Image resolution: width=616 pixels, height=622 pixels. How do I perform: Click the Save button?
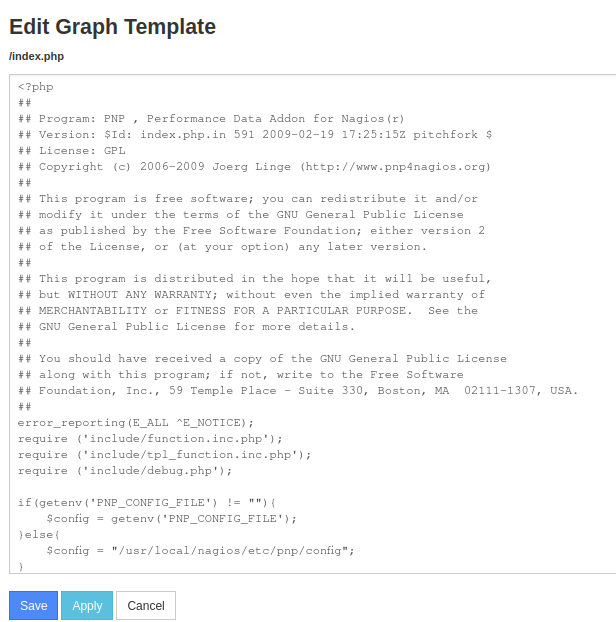coord(33,605)
